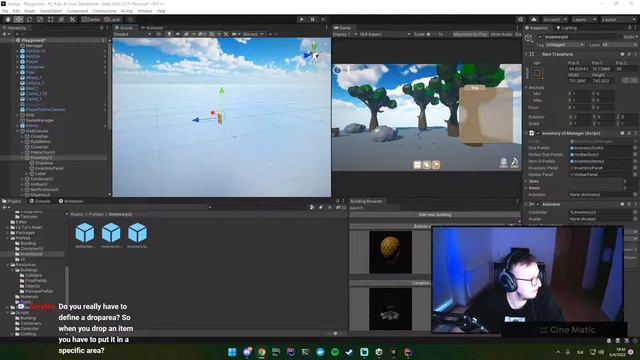Toggle Mute Audio in Game view
This screenshot has width=640, height=360.
(x=501, y=34)
